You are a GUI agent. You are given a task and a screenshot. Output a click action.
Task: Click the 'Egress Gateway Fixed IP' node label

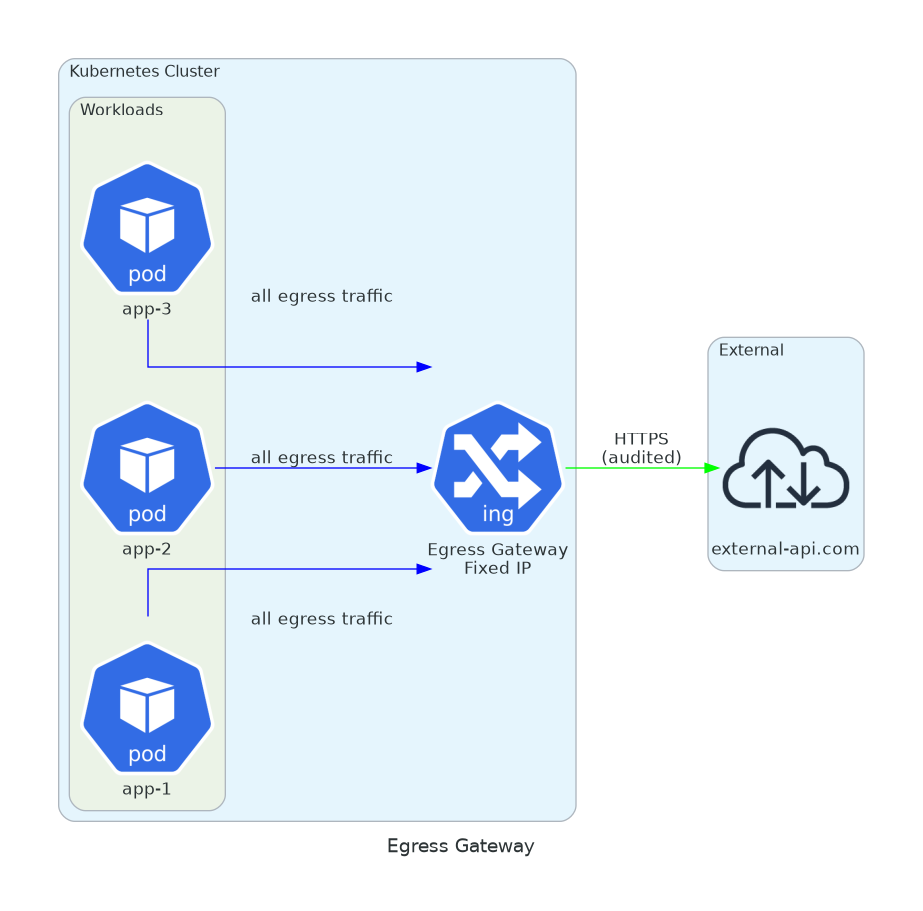497,558
